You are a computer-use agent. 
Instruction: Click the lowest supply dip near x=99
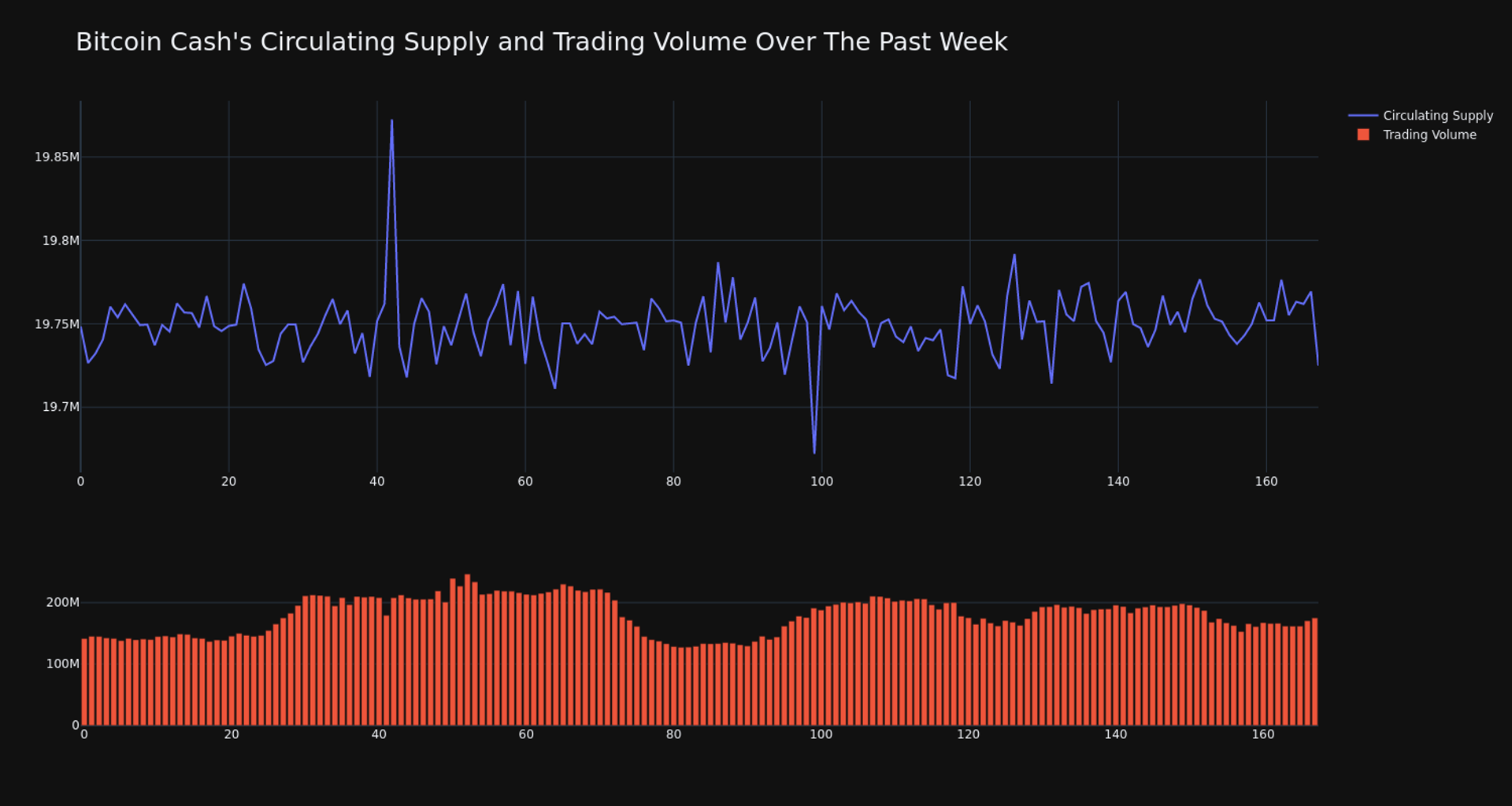814,453
